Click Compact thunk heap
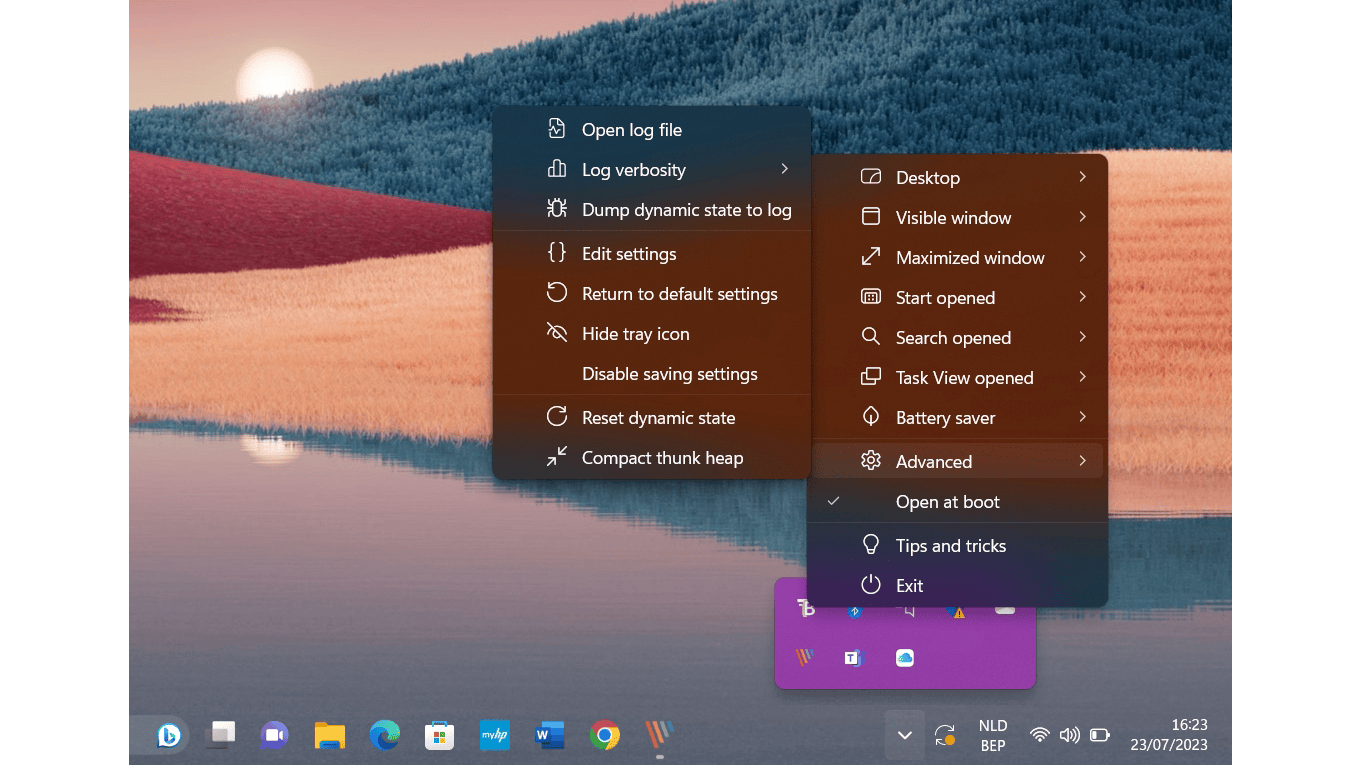The width and height of the screenshot is (1360, 765). (x=651, y=458)
